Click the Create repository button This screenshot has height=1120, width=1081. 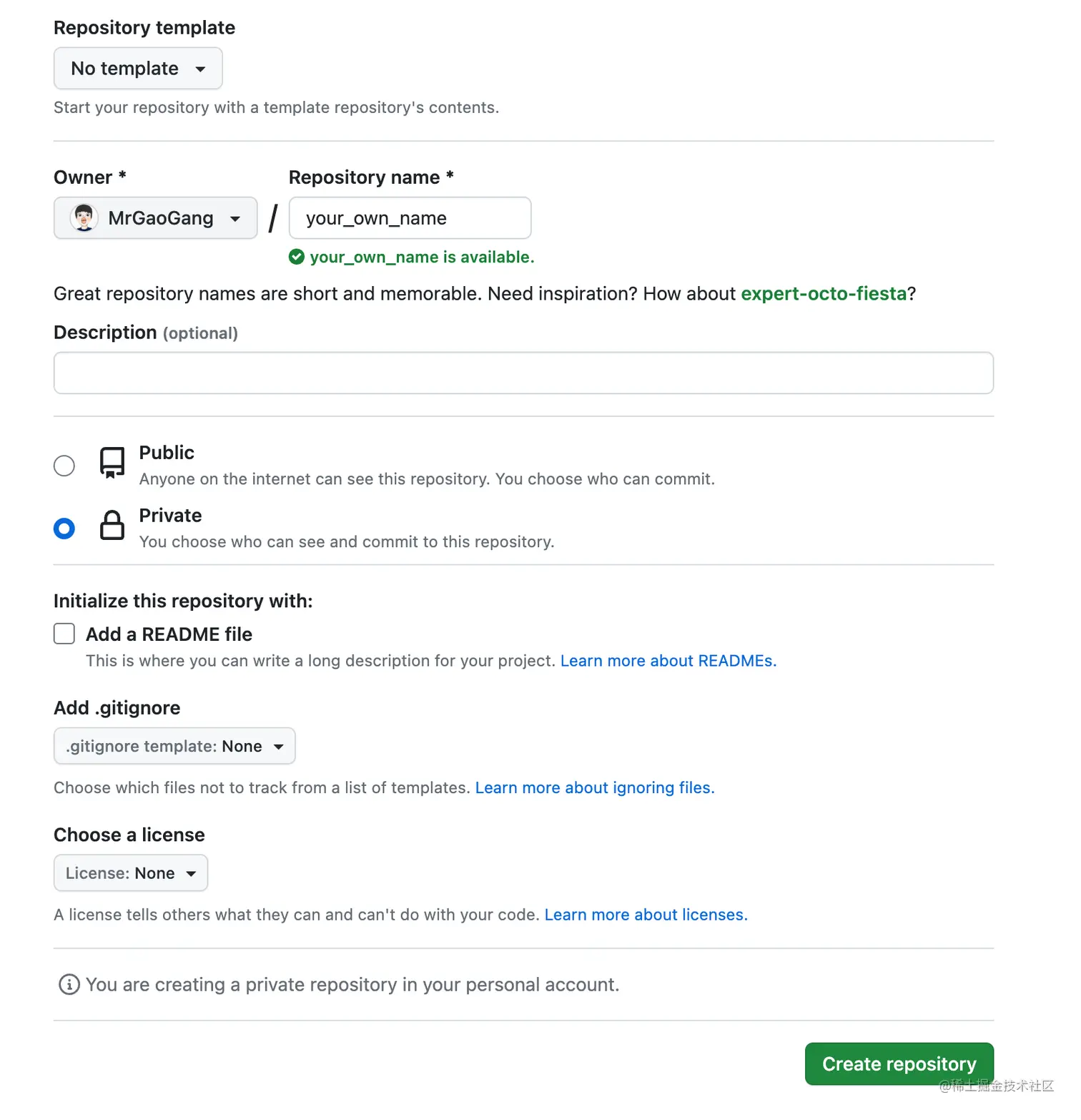tap(899, 1064)
